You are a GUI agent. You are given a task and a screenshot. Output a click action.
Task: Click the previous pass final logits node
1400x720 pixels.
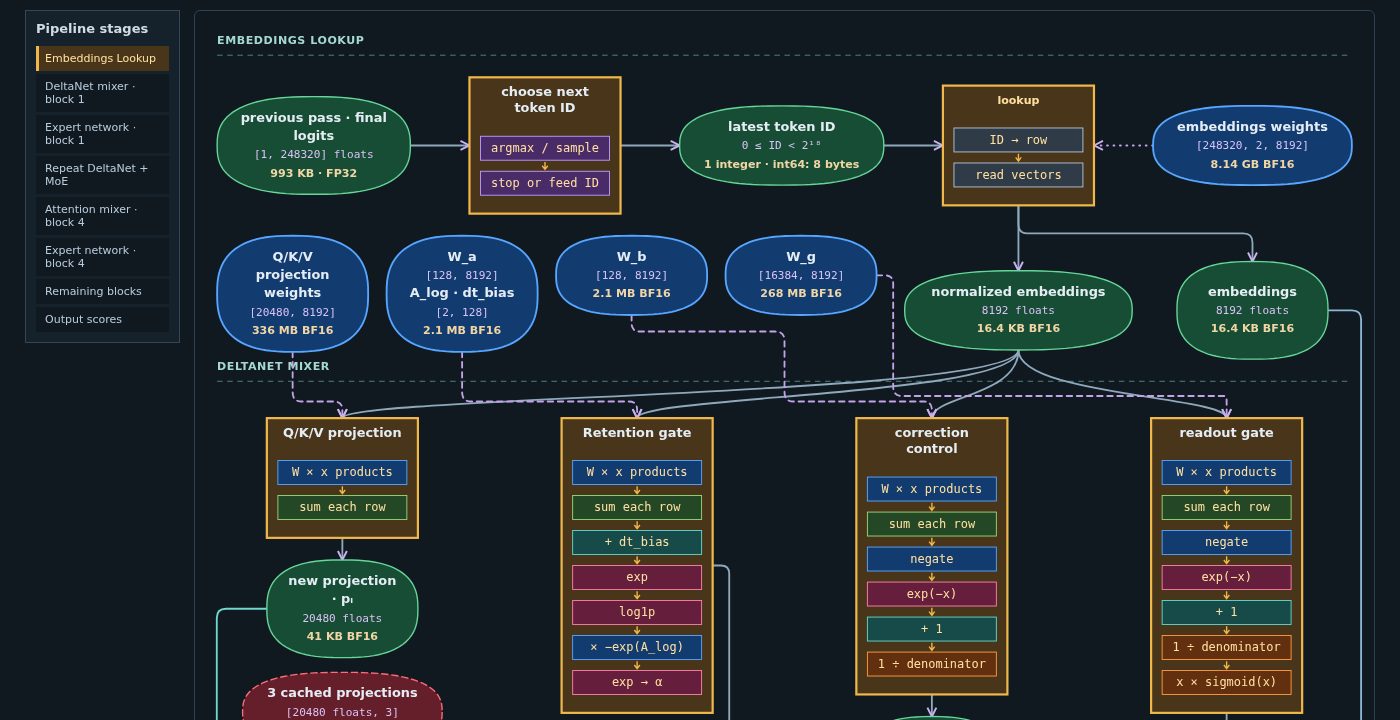(x=314, y=146)
